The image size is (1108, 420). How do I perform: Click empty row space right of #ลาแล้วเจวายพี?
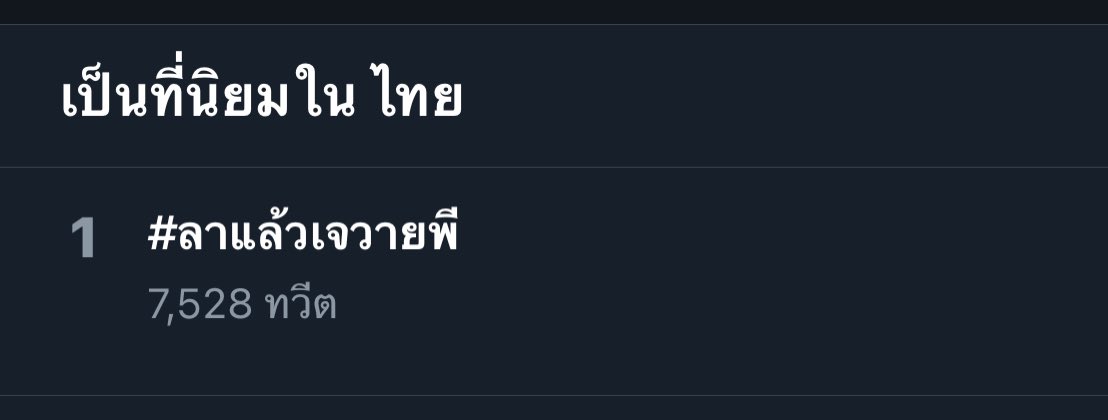tap(777, 233)
